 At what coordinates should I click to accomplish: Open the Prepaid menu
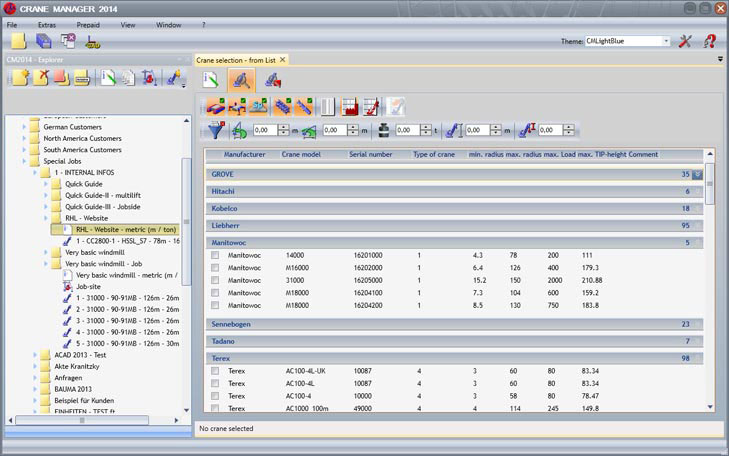tap(88, 25)
